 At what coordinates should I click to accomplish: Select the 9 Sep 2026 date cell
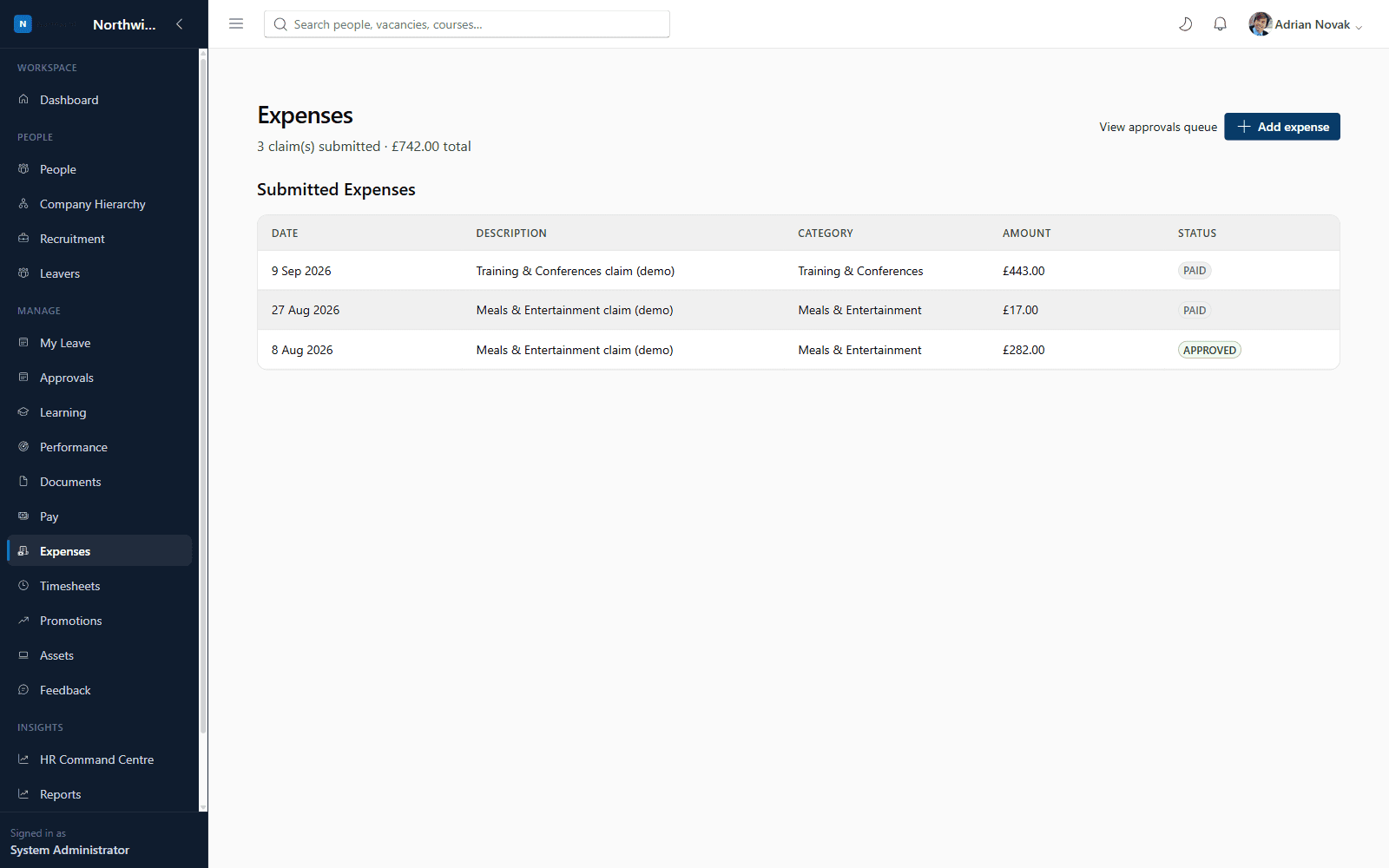pyautogui.click(x=301, y=271)
